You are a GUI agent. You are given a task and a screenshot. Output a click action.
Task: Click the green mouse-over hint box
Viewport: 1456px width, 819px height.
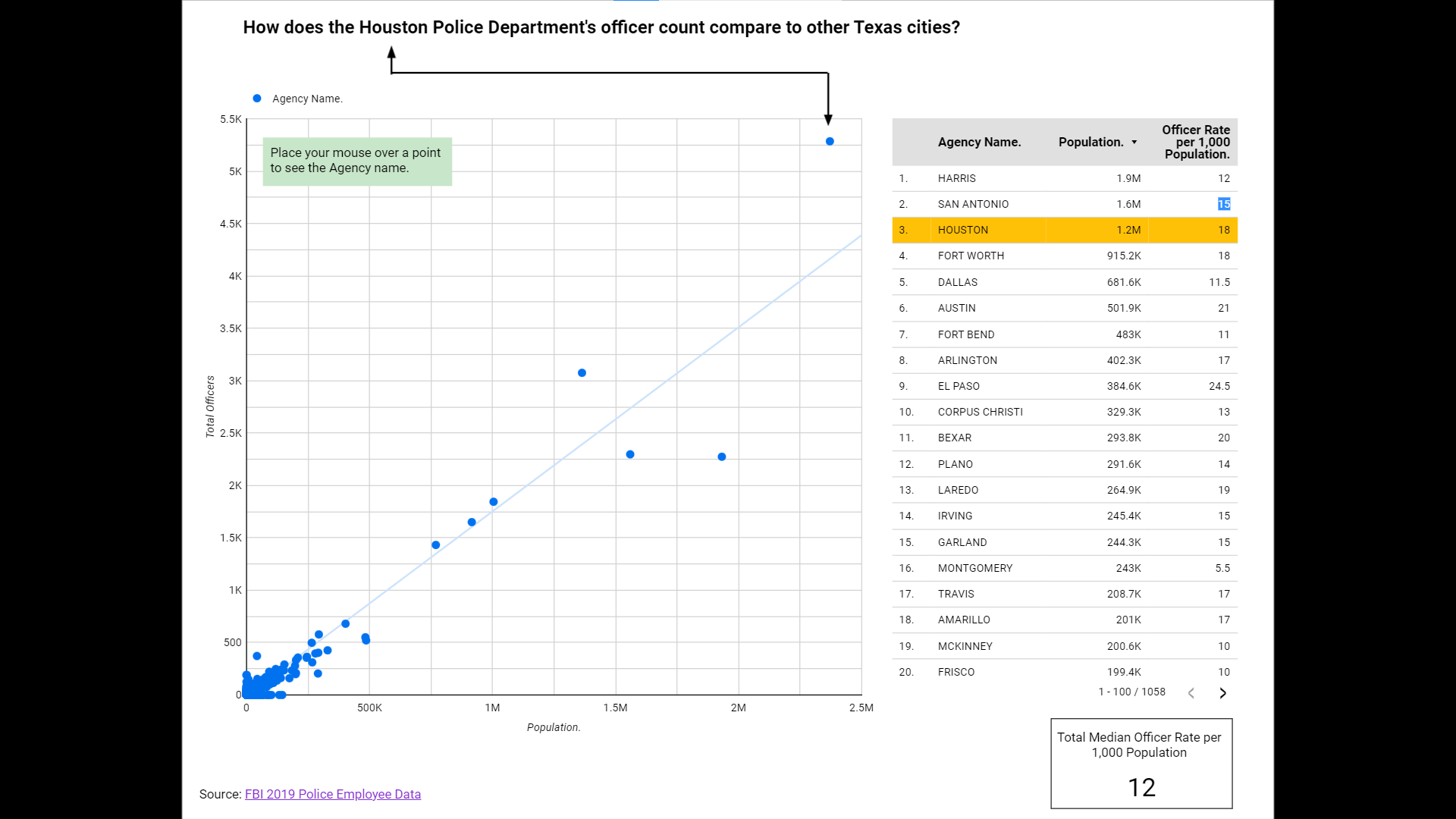coord(357,161)
